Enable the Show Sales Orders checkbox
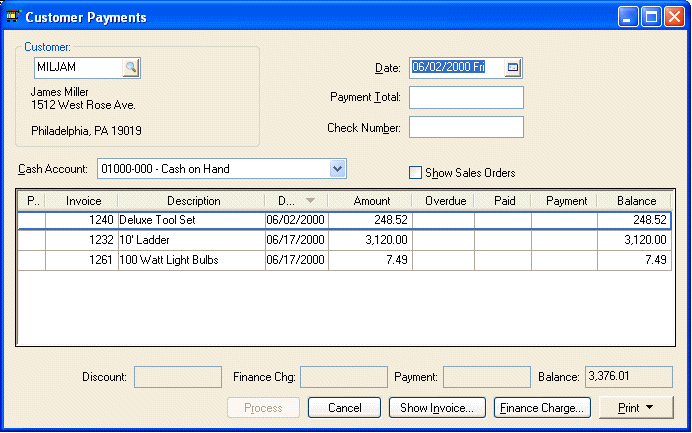Screen dimensions: 692x433 click(415, 173)
